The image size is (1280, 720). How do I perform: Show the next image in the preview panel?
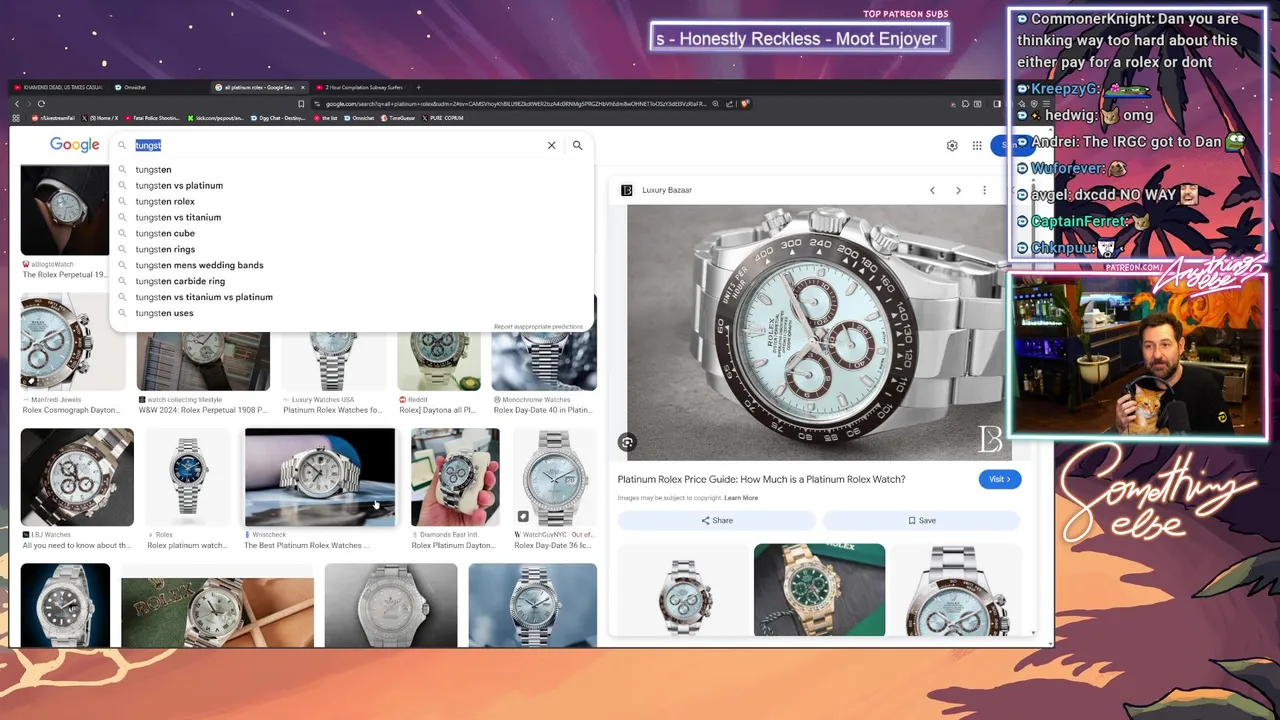tap(958, 190)
